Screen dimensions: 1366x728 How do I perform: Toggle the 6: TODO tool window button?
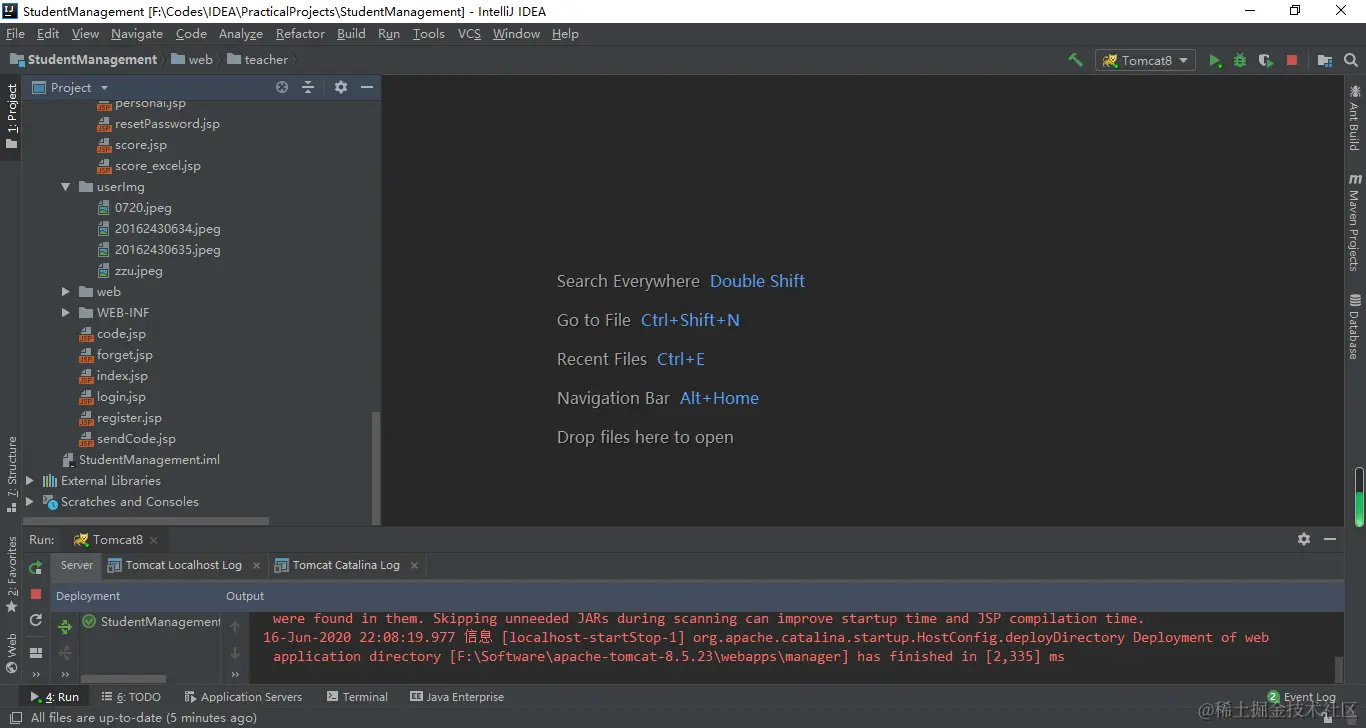131,697
